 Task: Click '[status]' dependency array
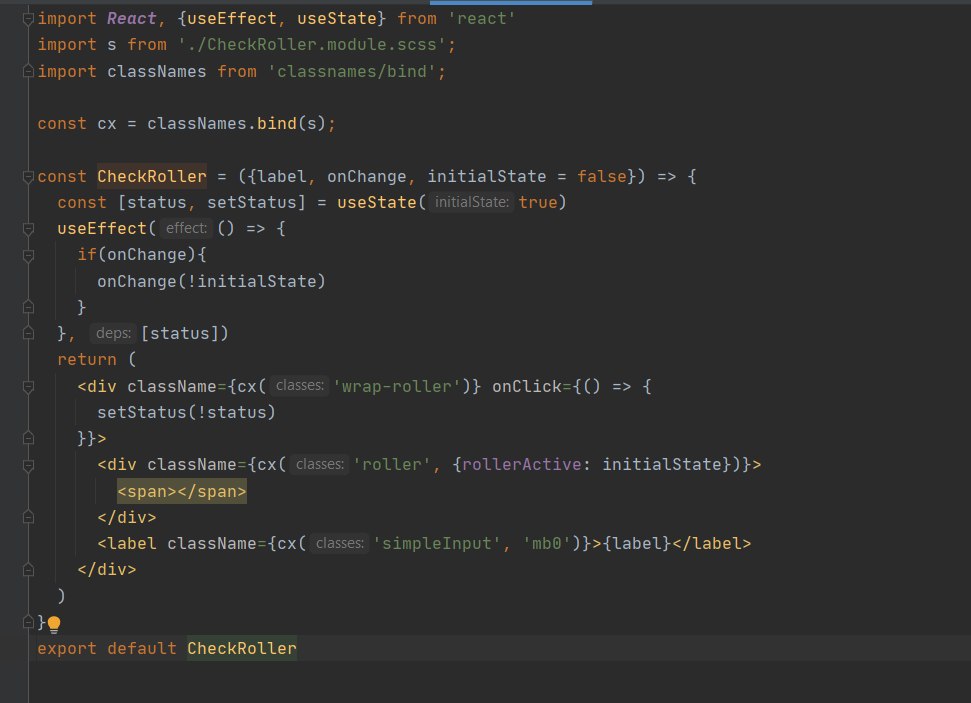point(180,333)
